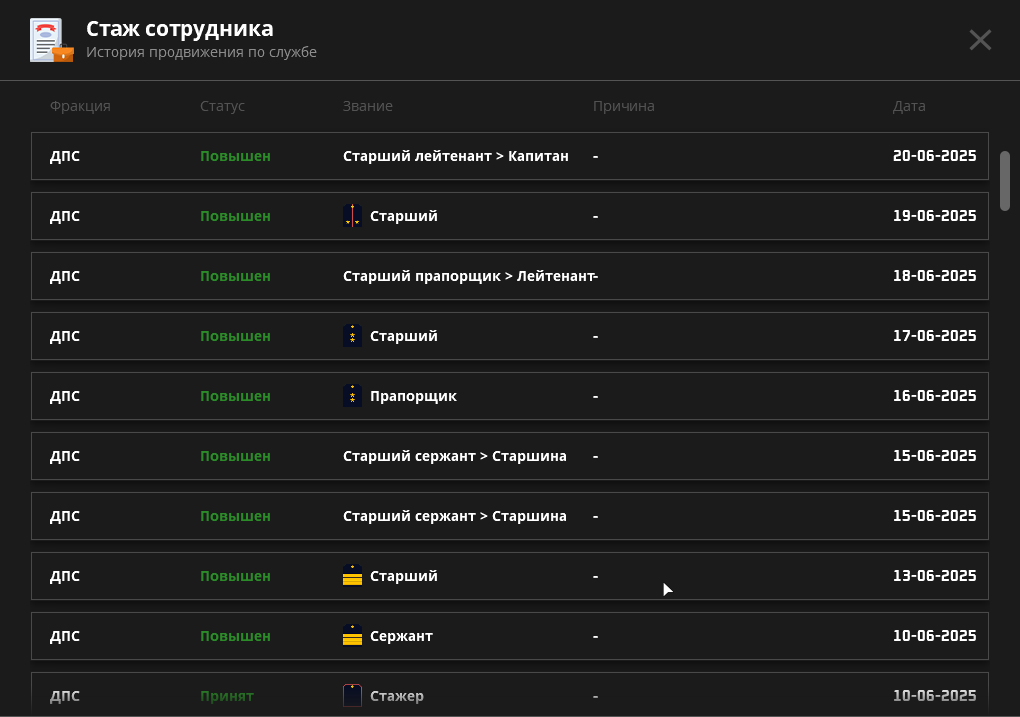The image size is (1020, 717).
Task: Click the Причина column header
Action: 623,106
